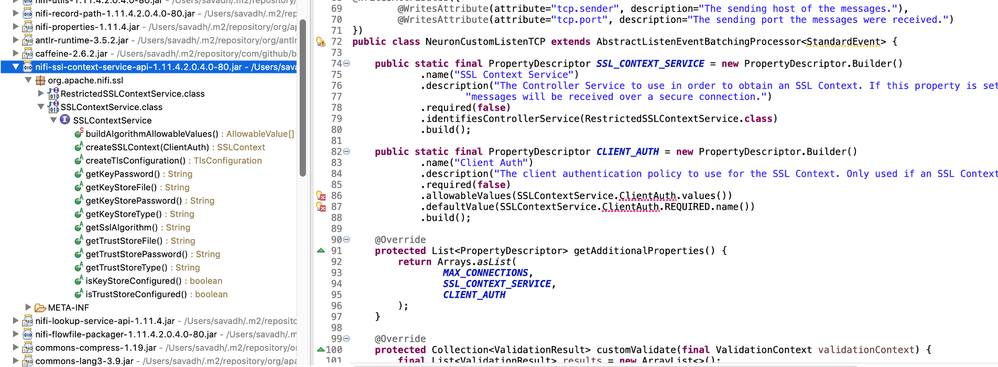Viewport: 998px width, 367px height.
Task: Click the nifi-properties jar icon
Action: tap(27, 26)
